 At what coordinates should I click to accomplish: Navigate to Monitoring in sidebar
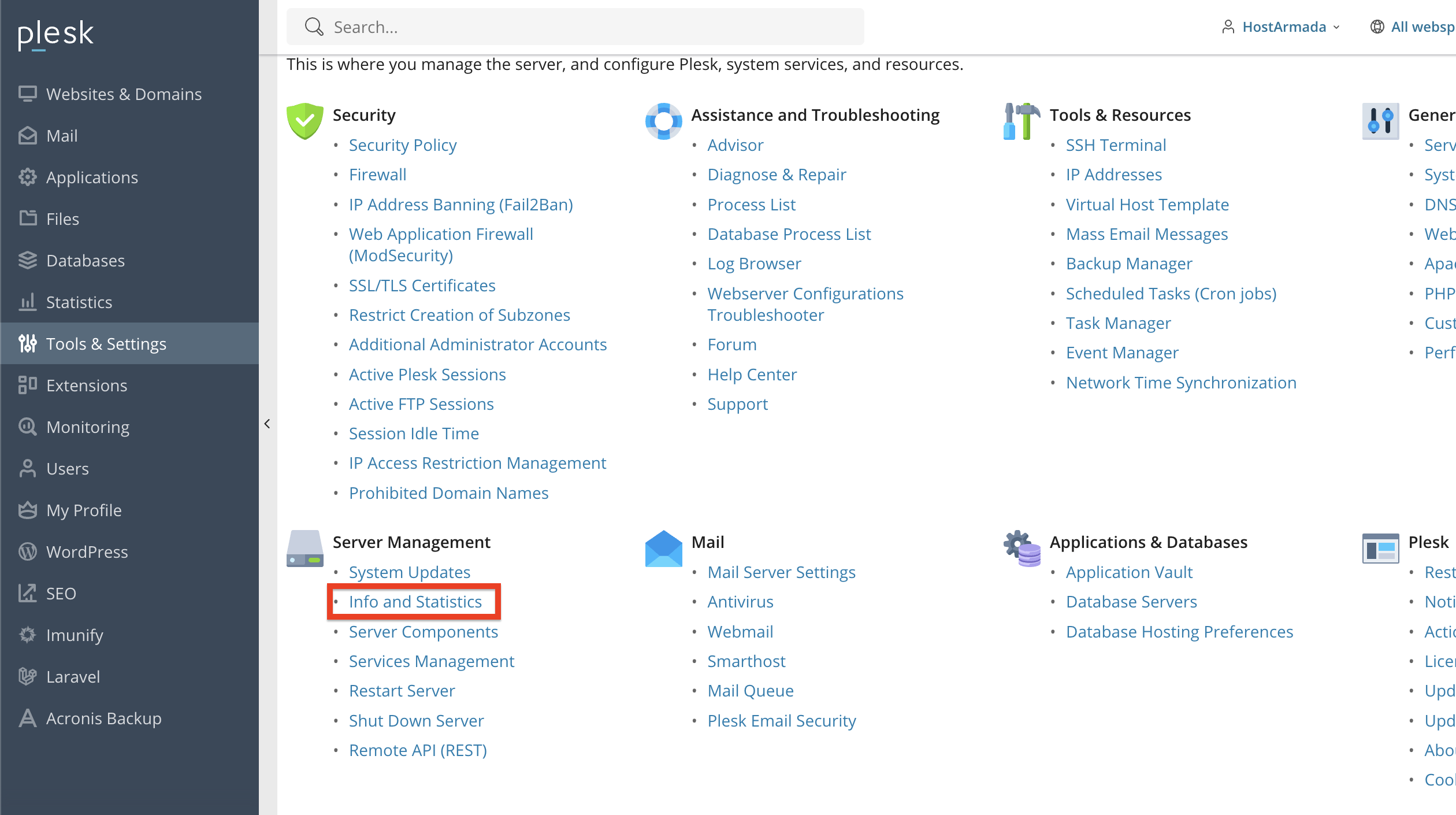coord(129,427)
